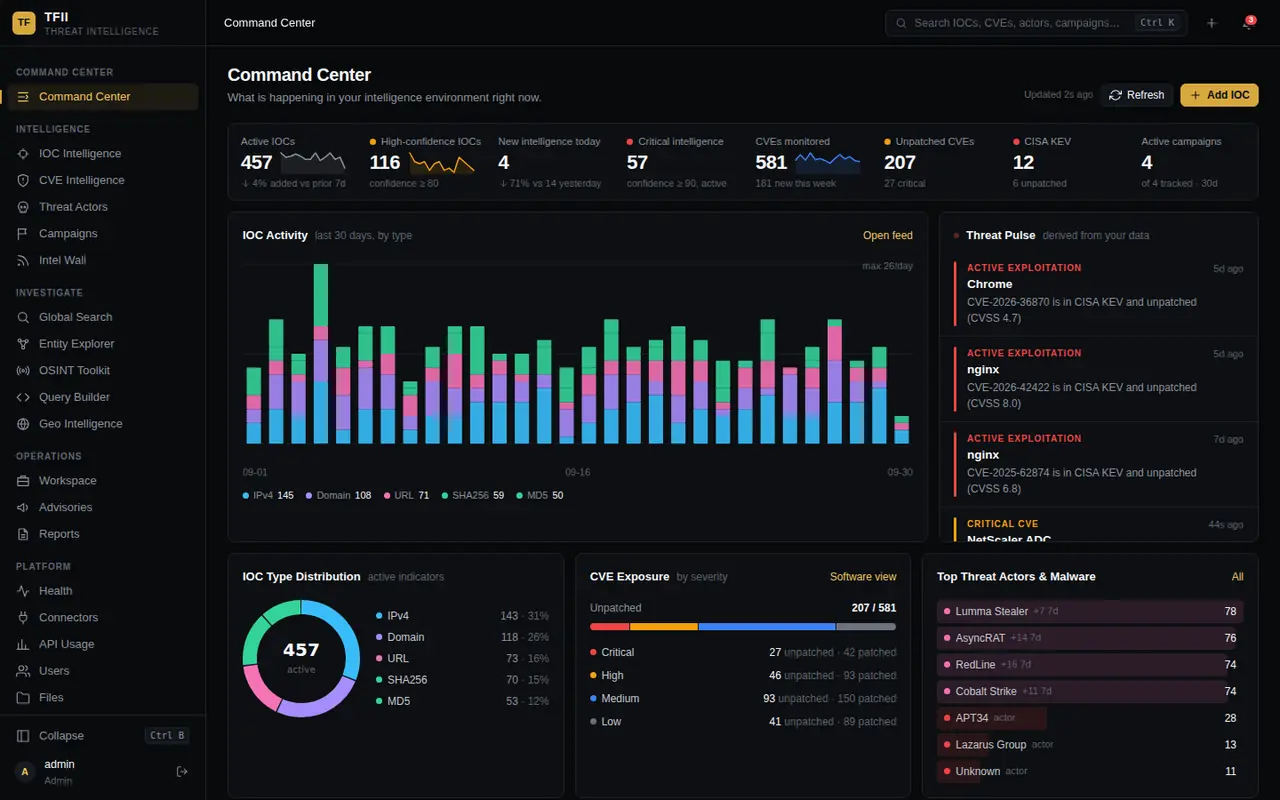The width and height of the screenshot is (1280, 800).
Task: Click the Health pulse icon
Action: pyautogui.click(x=23, y=591)
